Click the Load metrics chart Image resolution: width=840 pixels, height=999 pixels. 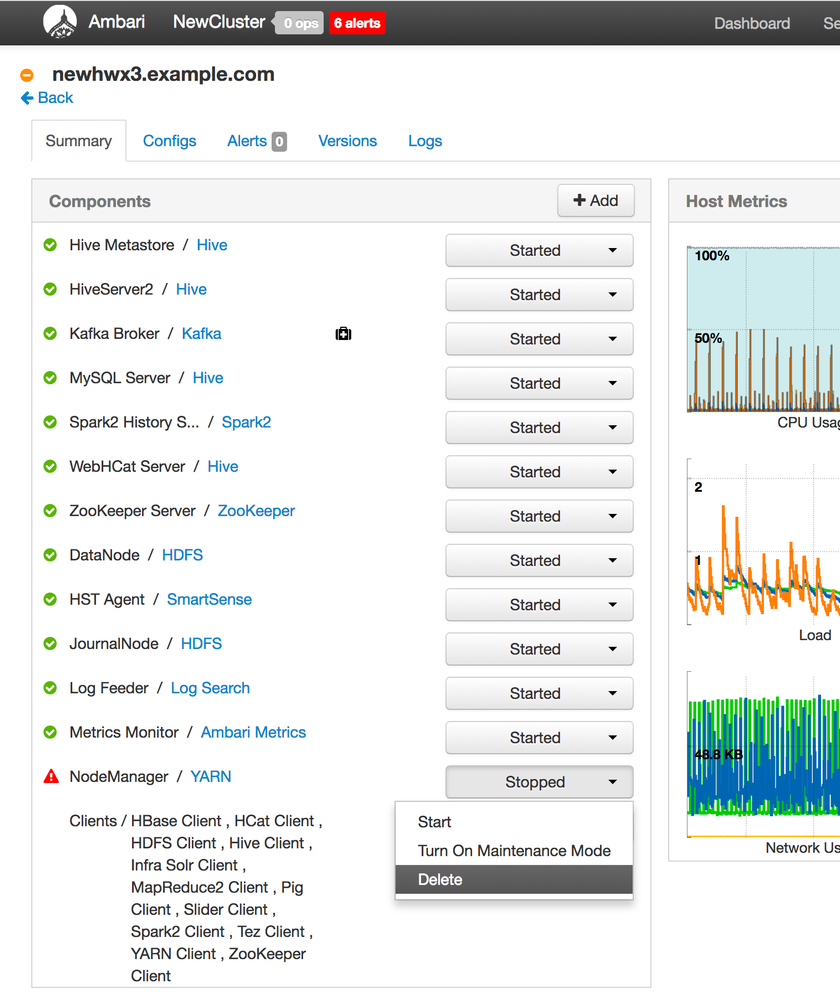tap(763, 542)
